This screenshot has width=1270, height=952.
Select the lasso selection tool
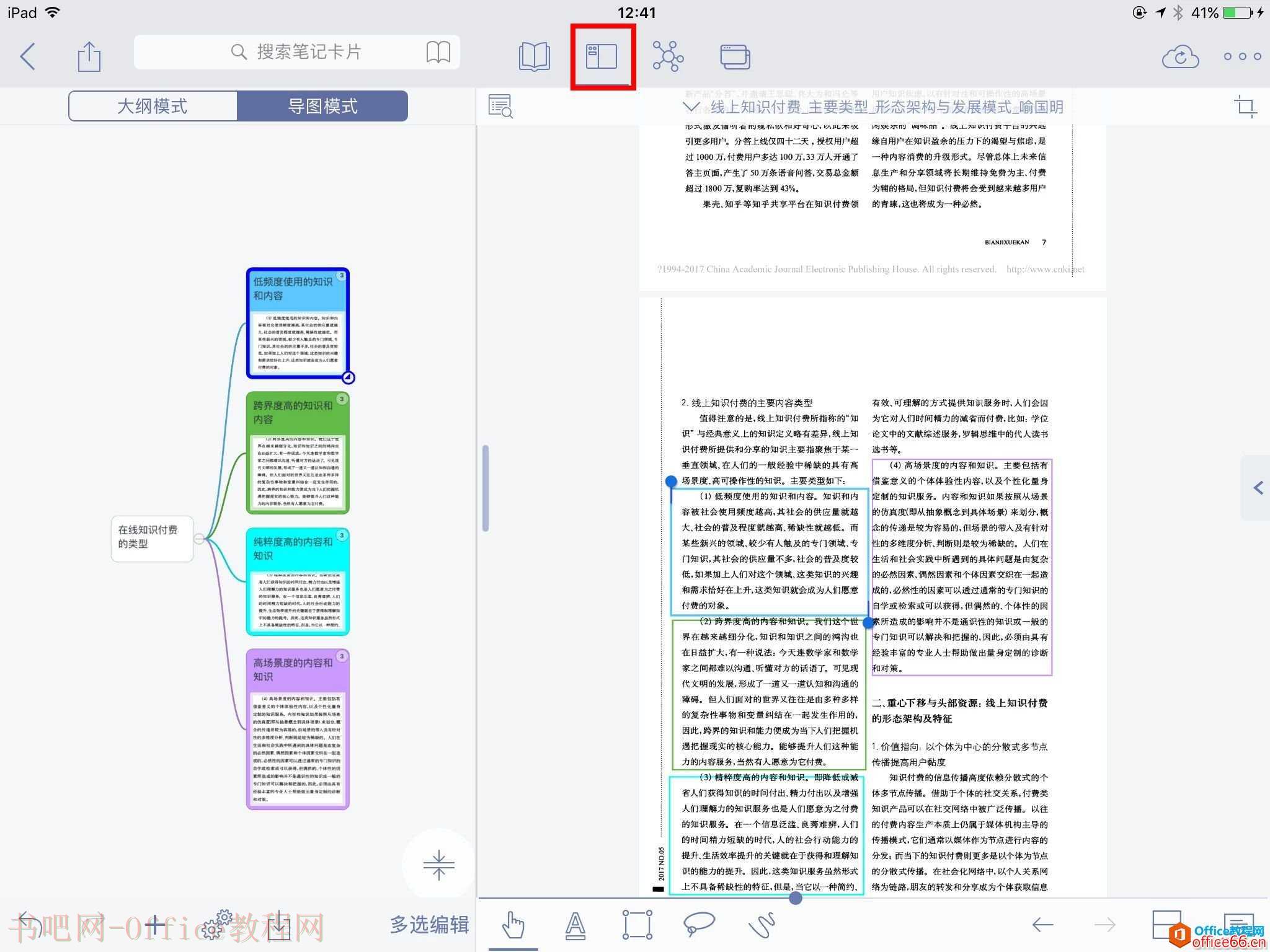tap(699, 924)
